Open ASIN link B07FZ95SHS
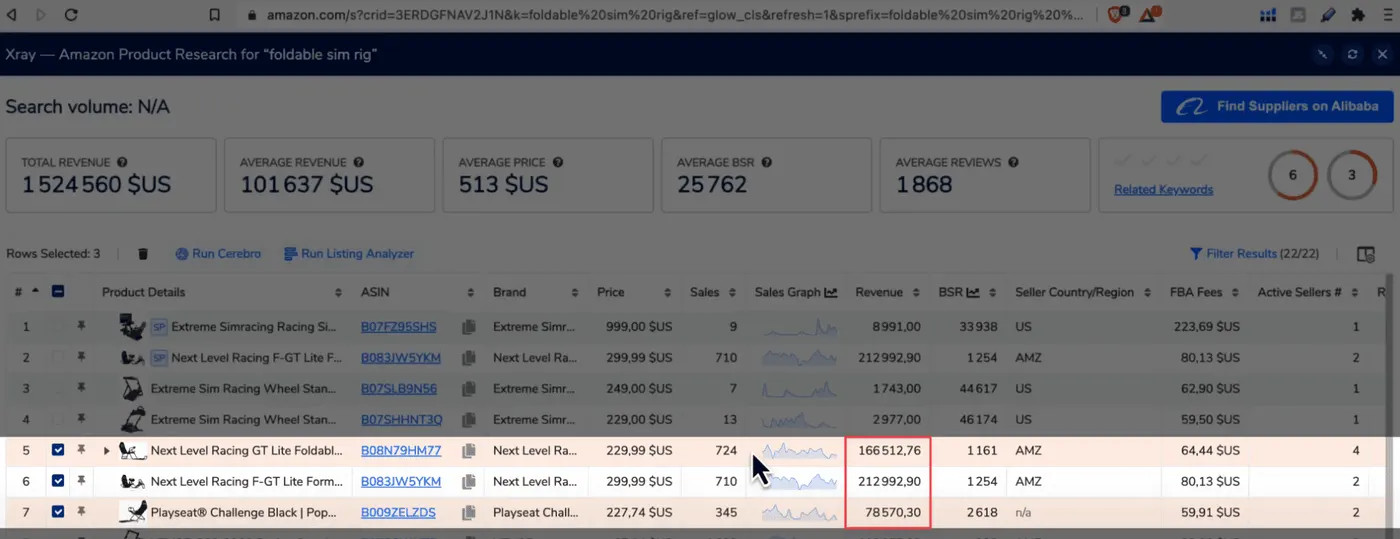This screenshot has width=1400, height=539. click(399, 327)
